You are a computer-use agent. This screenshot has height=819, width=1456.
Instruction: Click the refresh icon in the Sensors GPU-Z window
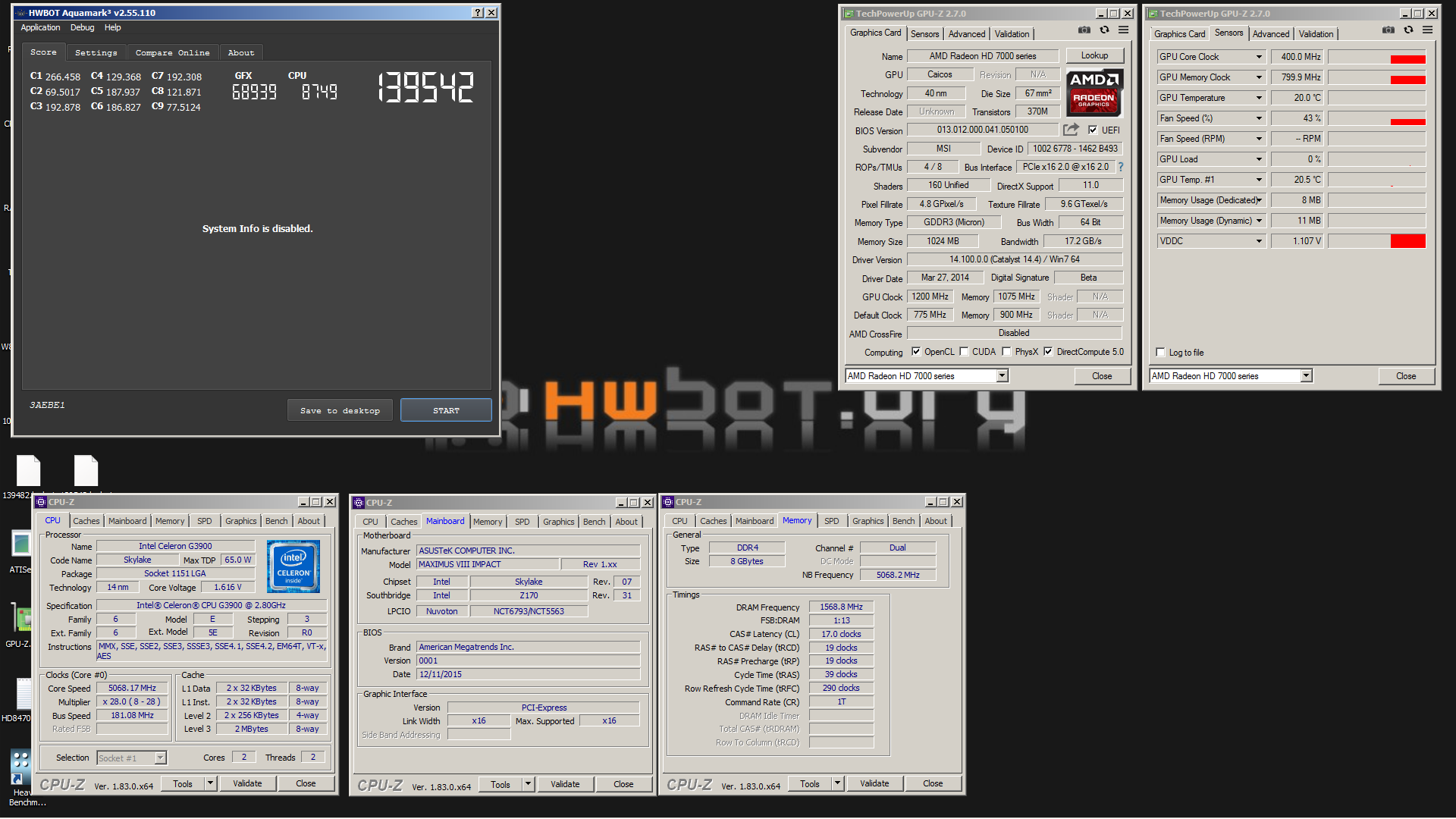(1408, 30)
